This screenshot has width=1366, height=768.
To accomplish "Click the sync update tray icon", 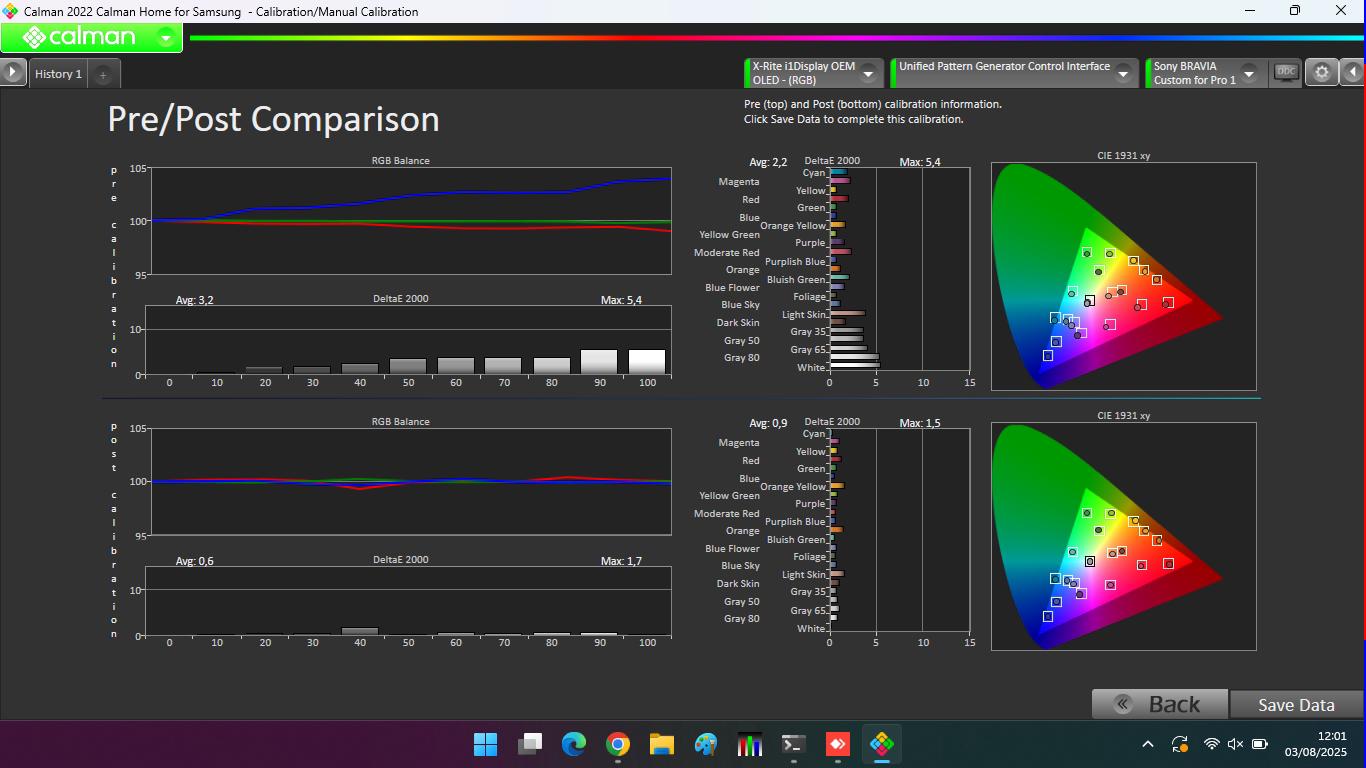I will (1180, 744).
